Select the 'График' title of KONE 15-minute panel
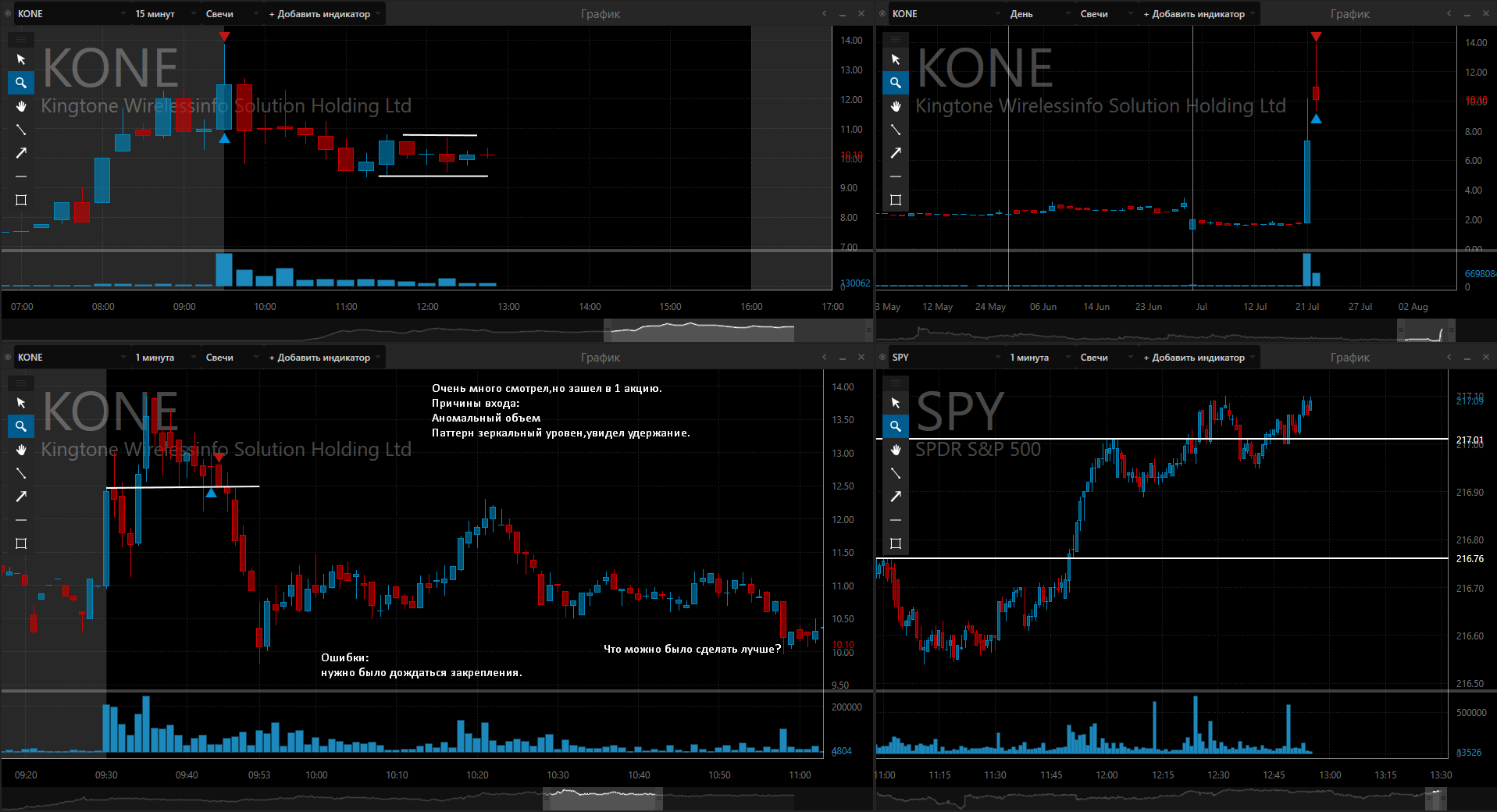This screenshot has height=812, width=1497. [x=601, y=14]
